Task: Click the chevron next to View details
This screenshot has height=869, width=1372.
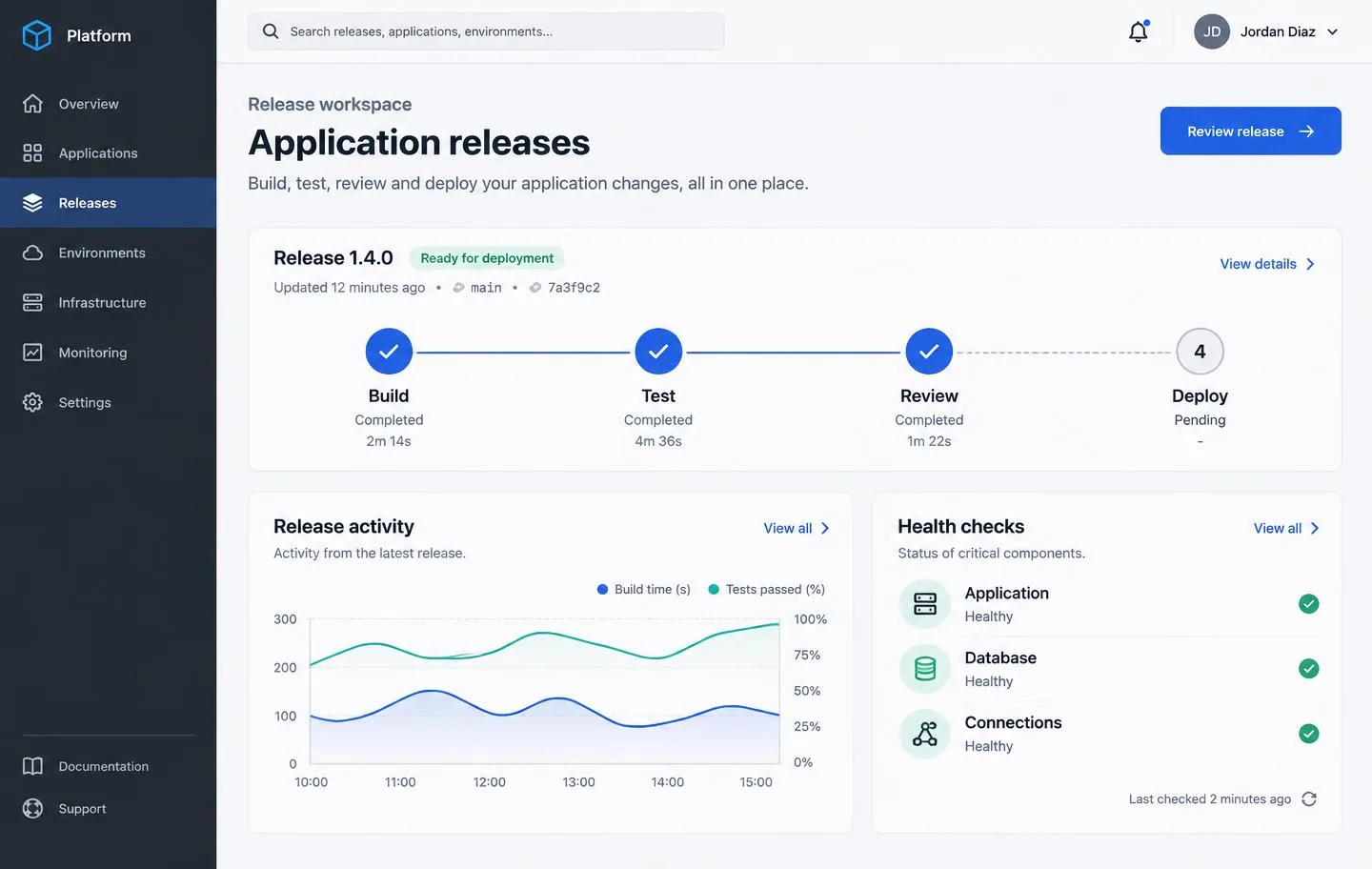Action: [x=1311, y=264]
